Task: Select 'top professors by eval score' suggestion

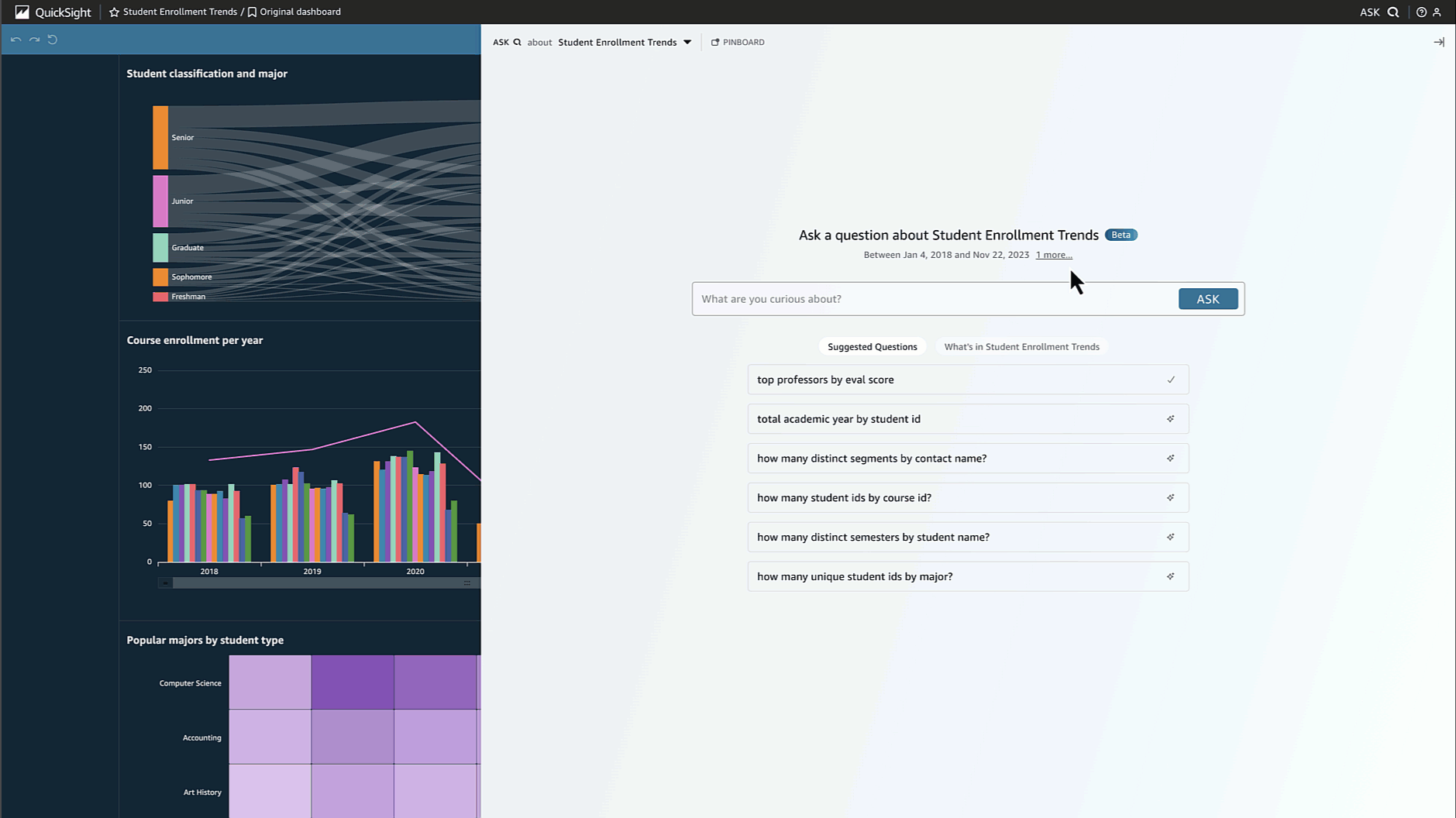Action: 968,380
